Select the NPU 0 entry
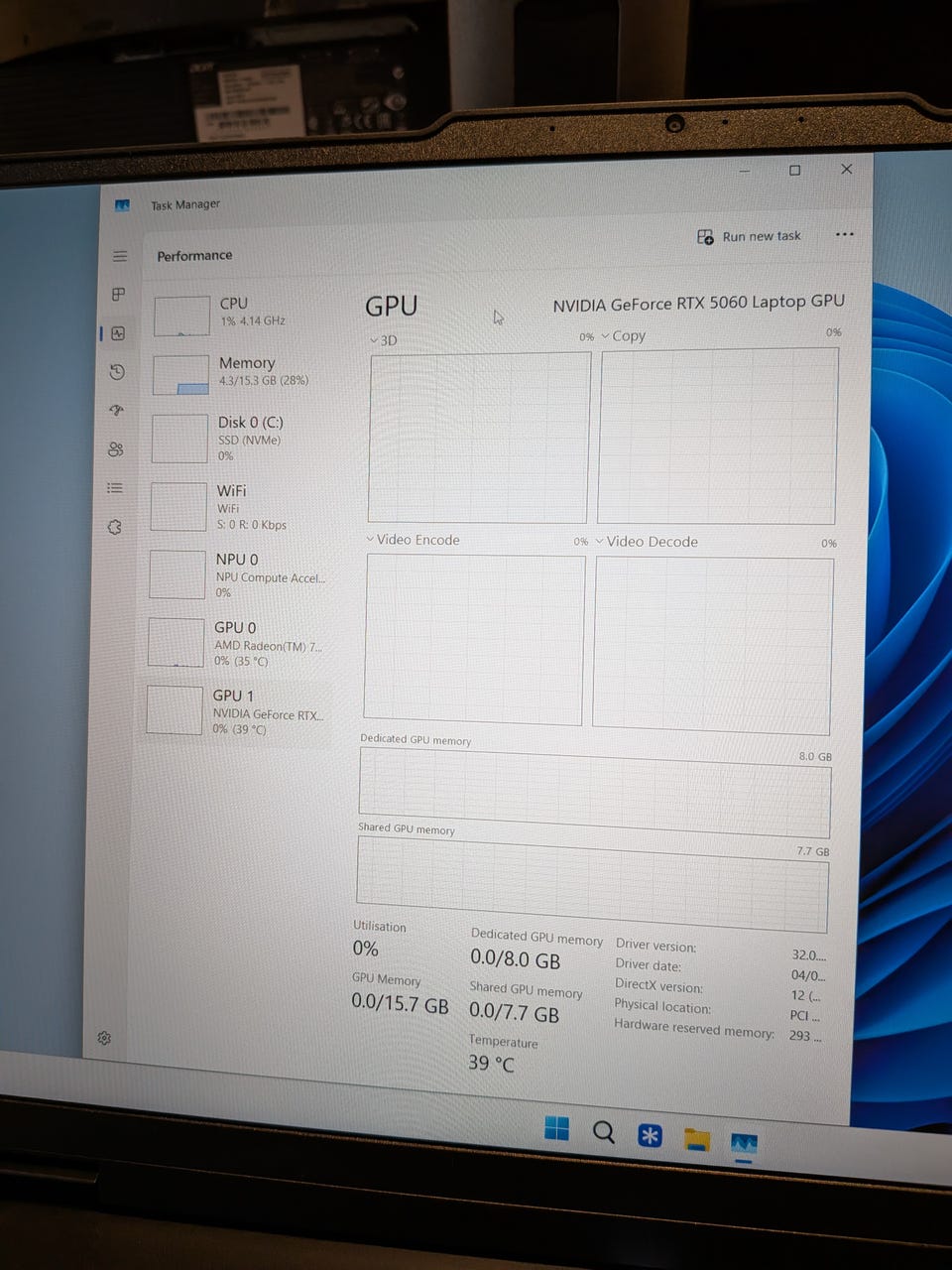The image size is (952, 1270). (237, 575)
